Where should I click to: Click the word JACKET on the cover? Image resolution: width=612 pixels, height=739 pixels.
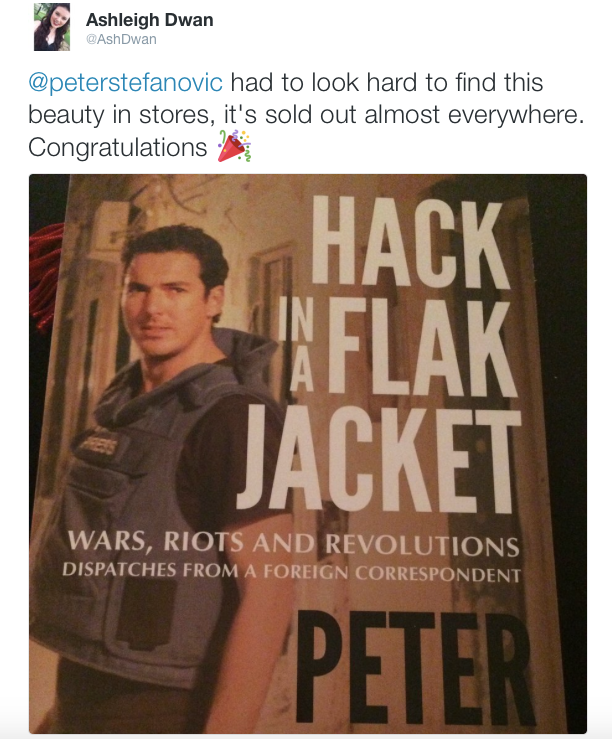[x=378, y=458]
